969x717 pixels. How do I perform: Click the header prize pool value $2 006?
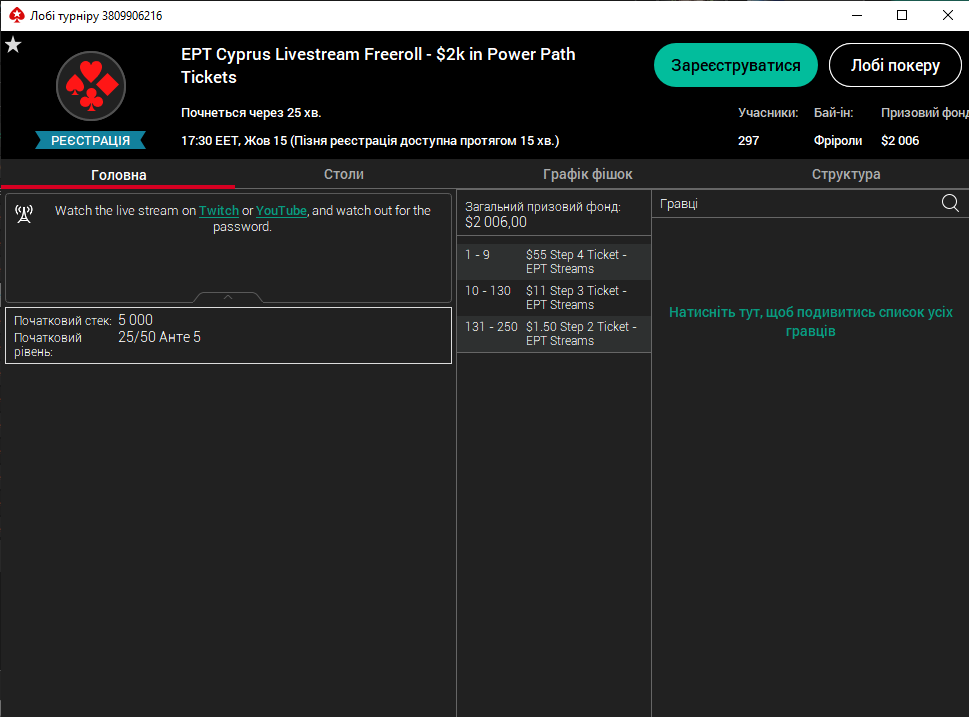pos(900,140)
